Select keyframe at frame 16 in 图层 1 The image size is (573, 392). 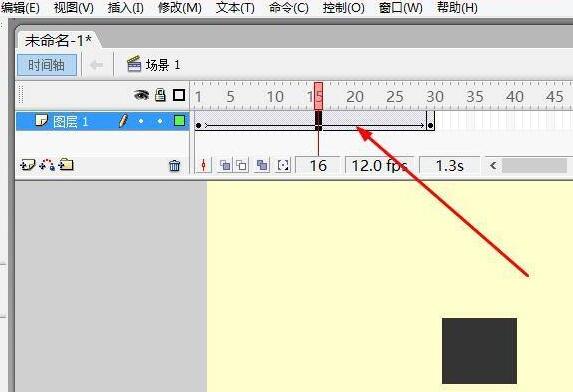click(318, 121)
